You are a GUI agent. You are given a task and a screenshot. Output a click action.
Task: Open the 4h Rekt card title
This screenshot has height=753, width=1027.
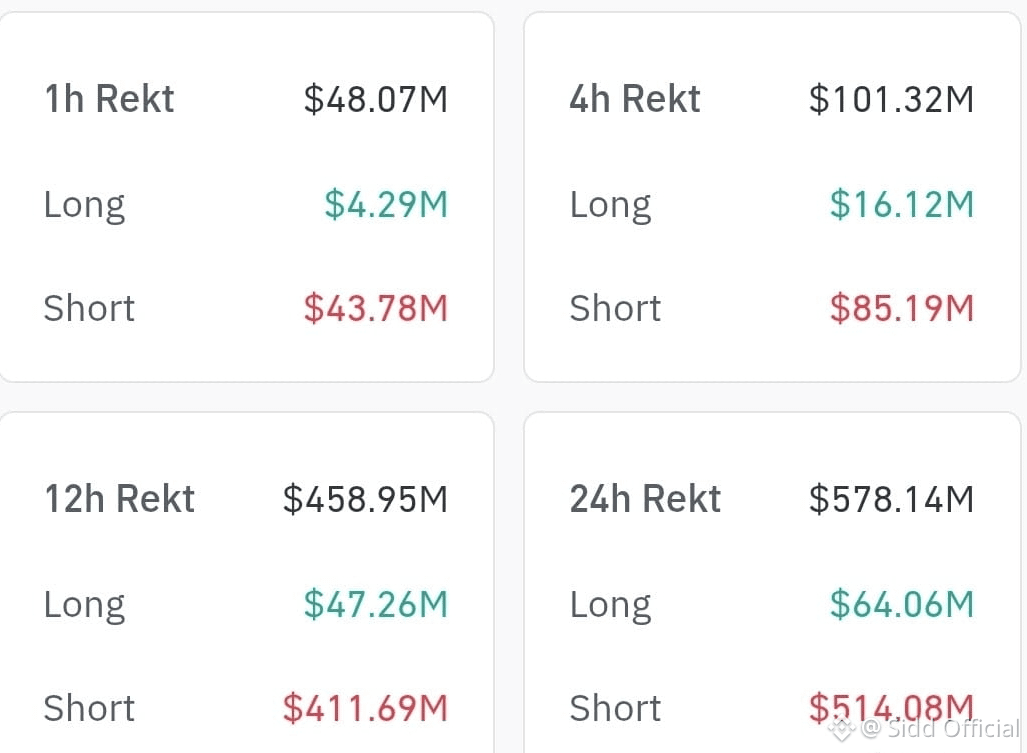click(x=635, y=99)
